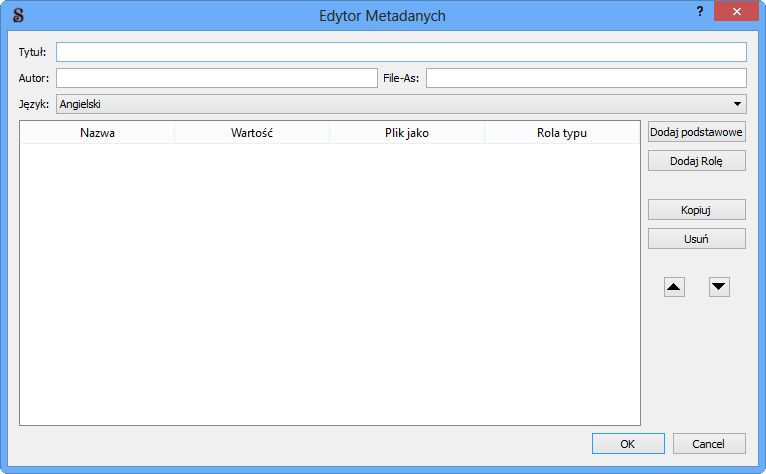
Task: Click the Cancel button
Action: 709,444
